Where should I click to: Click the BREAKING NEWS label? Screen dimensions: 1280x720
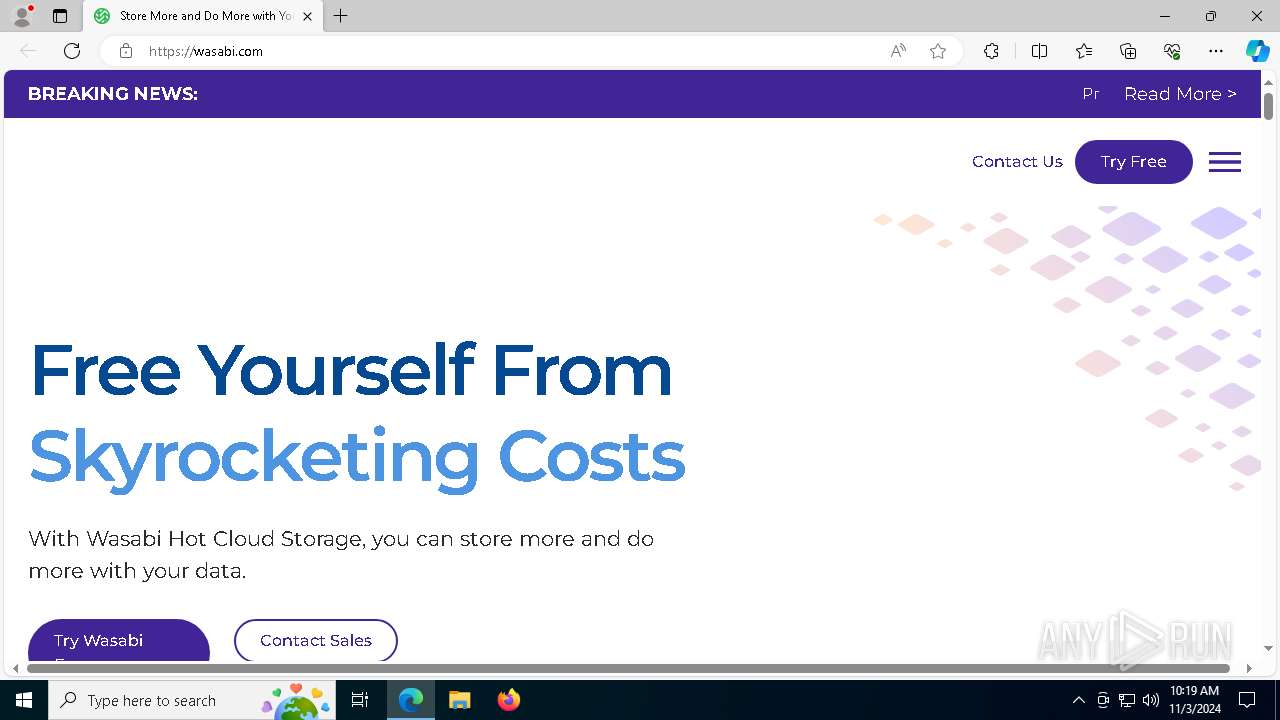[x=113, y=94]
